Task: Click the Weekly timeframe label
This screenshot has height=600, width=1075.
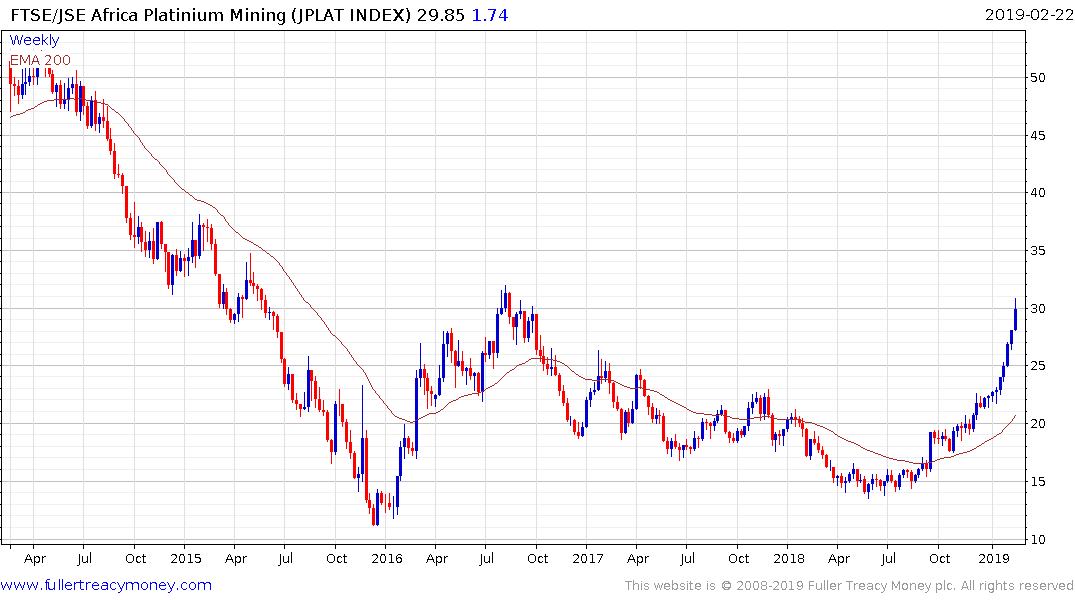Action: (x=34, y=40)
